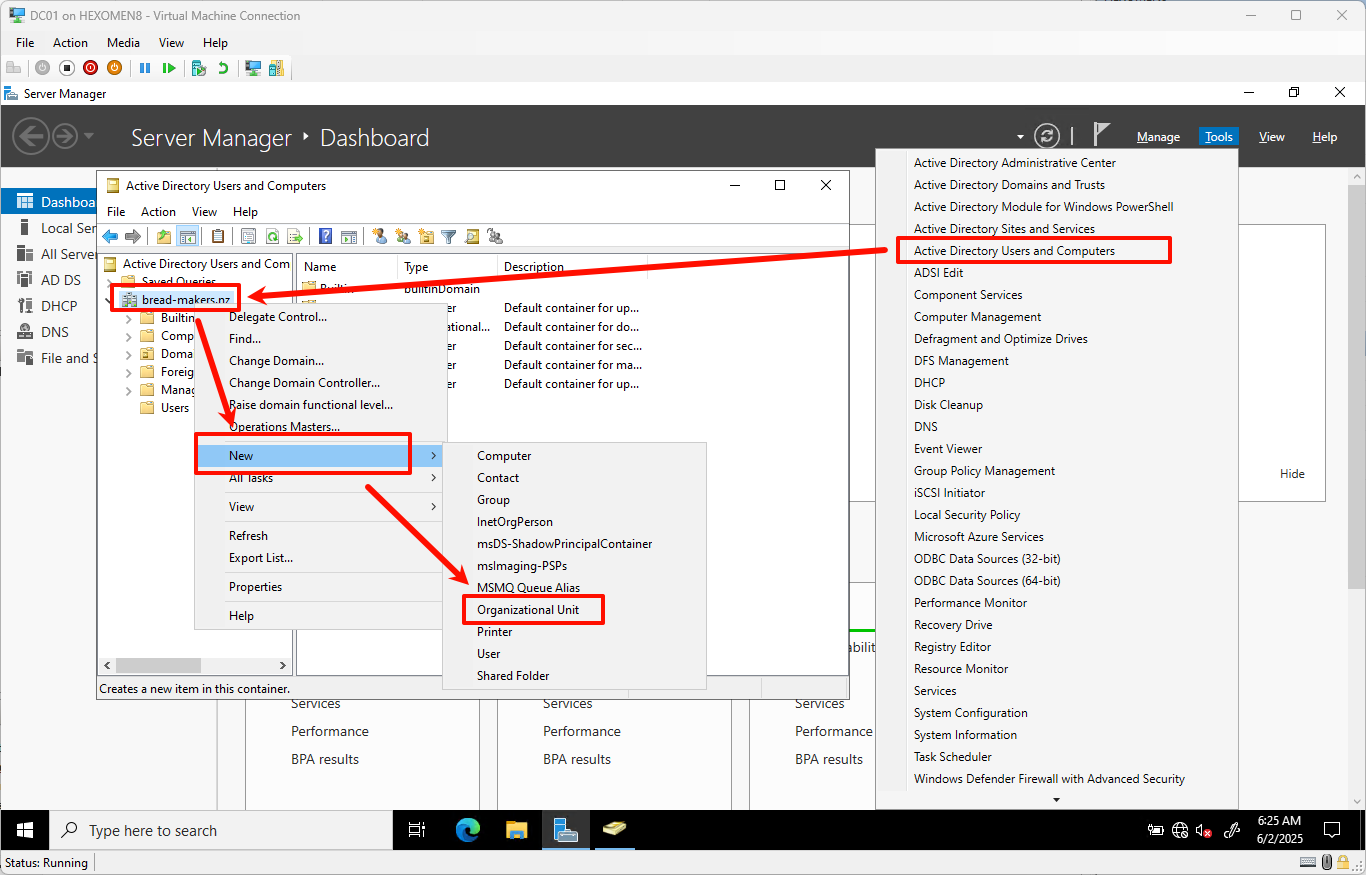Screen dimensions: 1366x875
Task: Open File Explorer from the taskbar
Action: pyautogui.click(x=516, y=830)
